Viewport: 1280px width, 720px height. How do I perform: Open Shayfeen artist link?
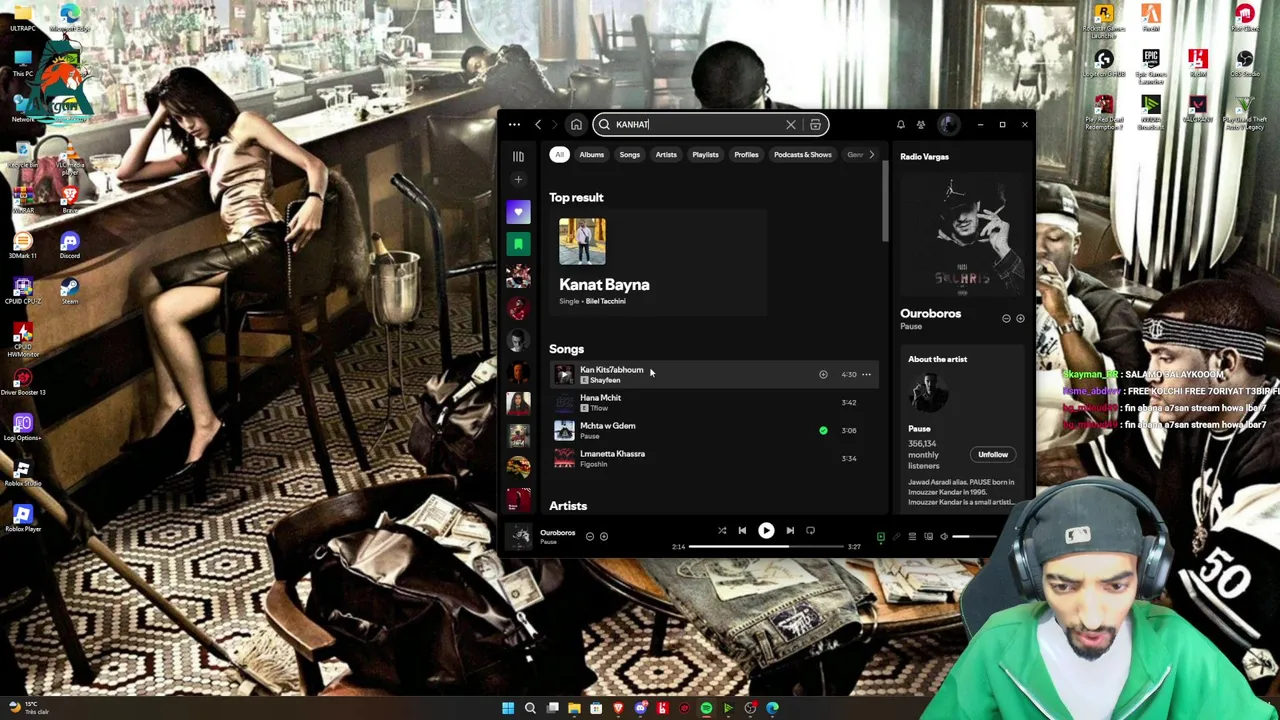(605, 380)
